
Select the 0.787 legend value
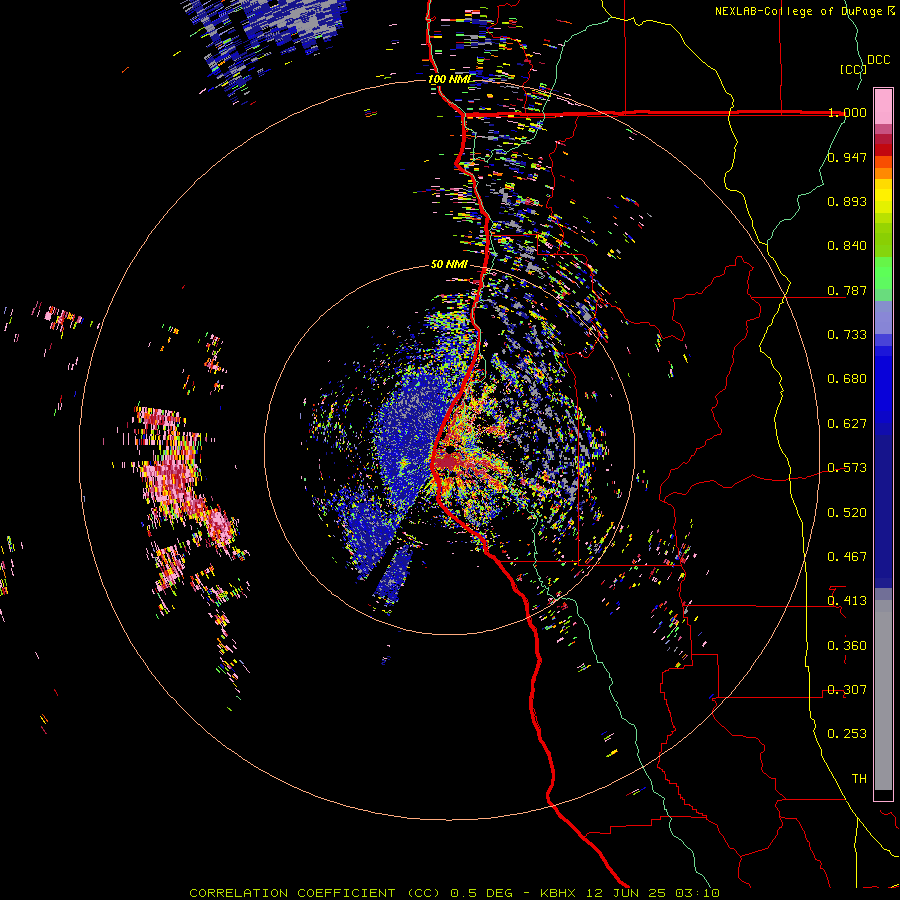pyautogui.click(x=847, y=290)
